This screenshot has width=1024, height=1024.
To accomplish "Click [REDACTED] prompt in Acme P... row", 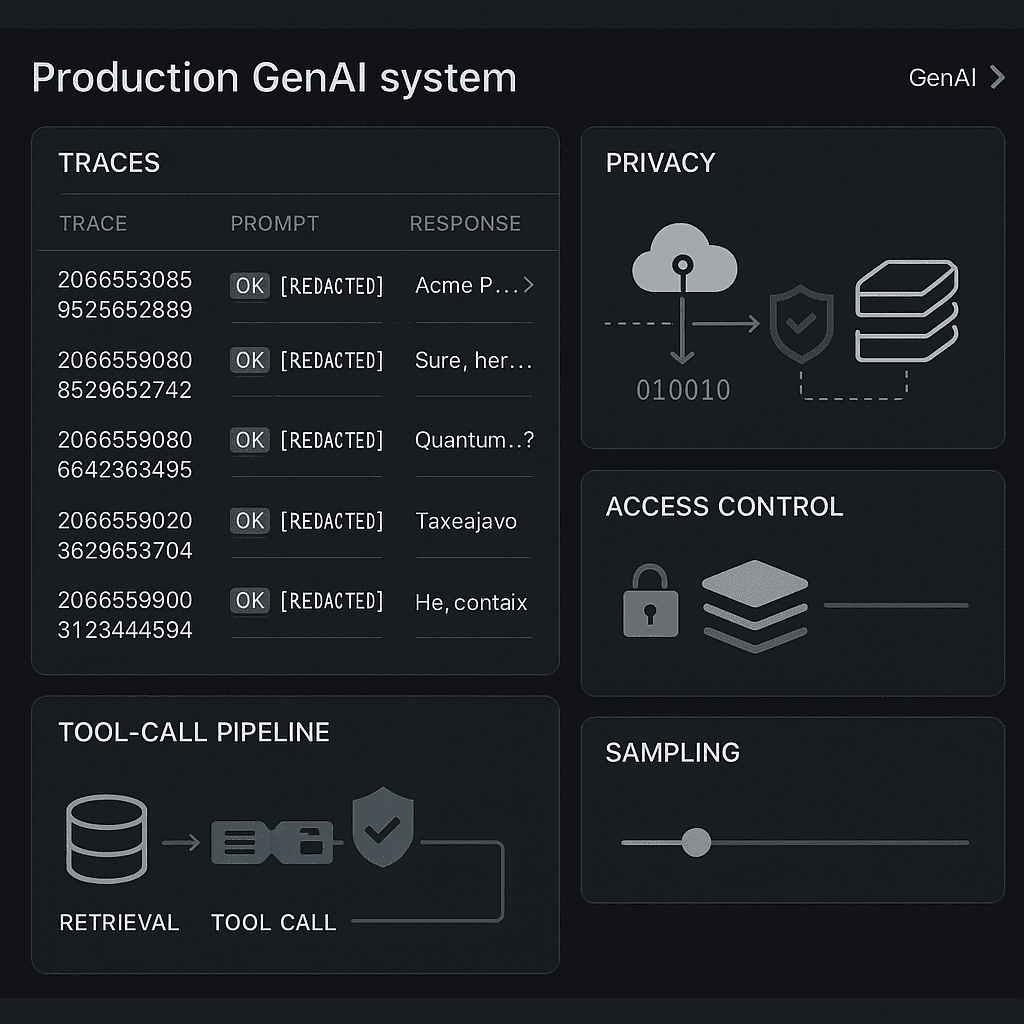I will [x=332, y=286].
